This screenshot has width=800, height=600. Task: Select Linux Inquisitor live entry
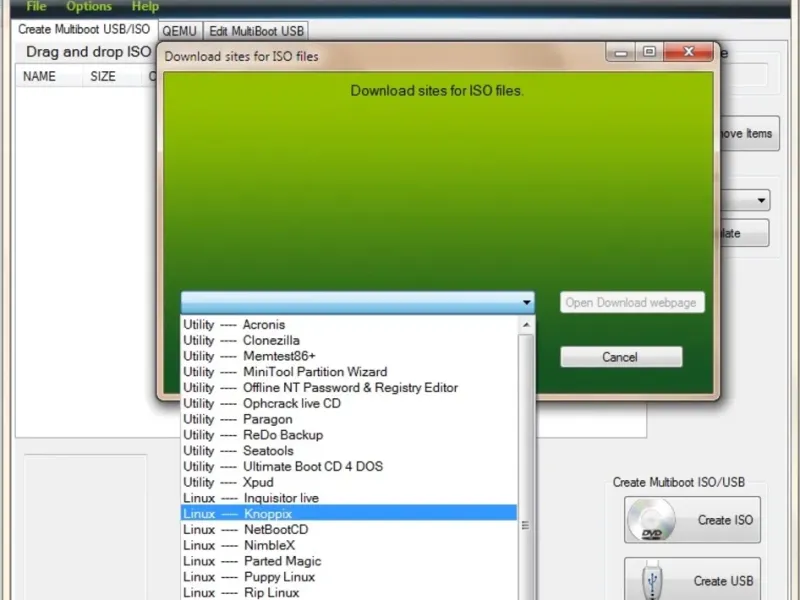349,498
